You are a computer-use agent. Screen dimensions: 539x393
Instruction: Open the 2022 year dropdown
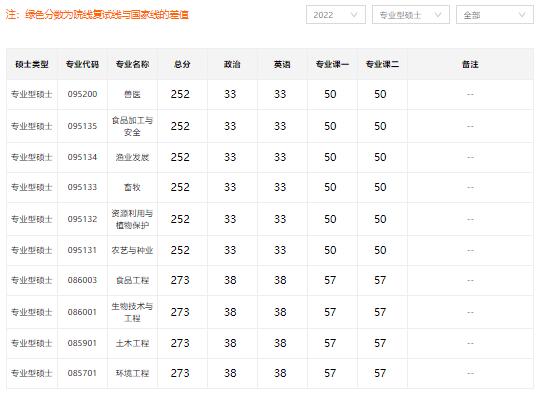coord(336,15)
